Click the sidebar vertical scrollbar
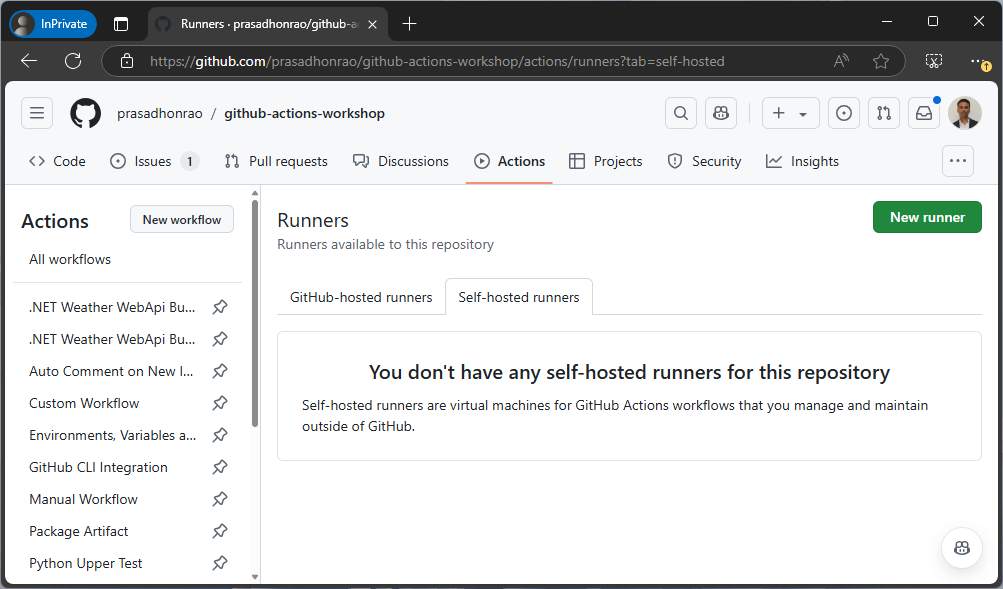Image resolution: width=1003 pixels, height=589 pixels. click(255, 313)
